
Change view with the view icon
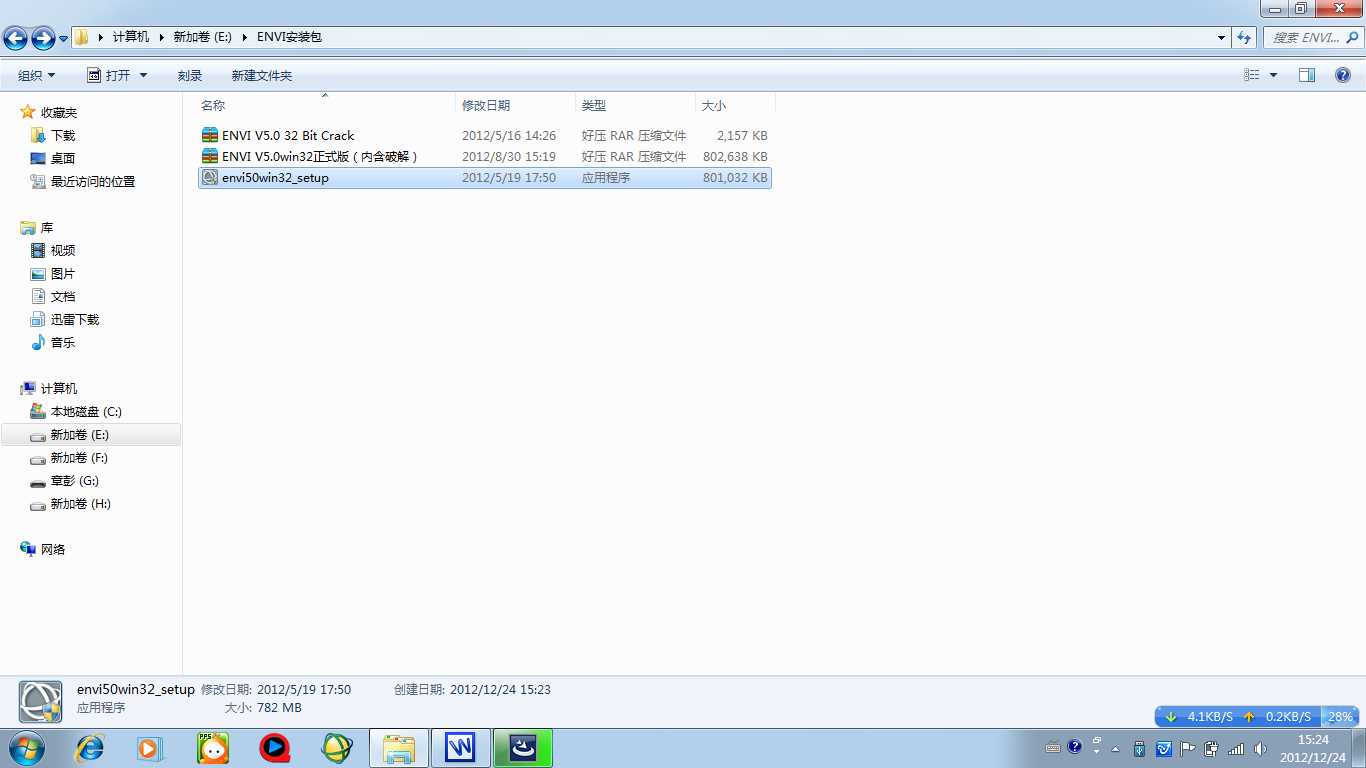click(1252, 76)
